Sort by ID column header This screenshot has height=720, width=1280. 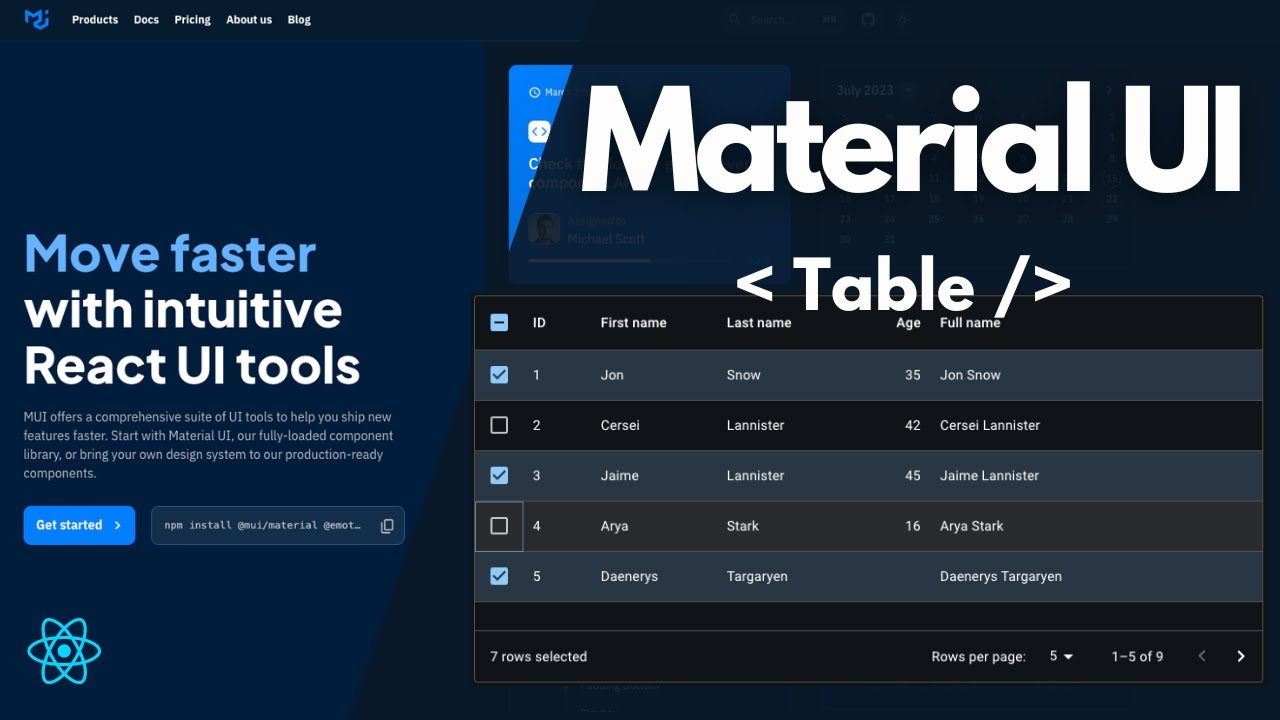[539, 322]
